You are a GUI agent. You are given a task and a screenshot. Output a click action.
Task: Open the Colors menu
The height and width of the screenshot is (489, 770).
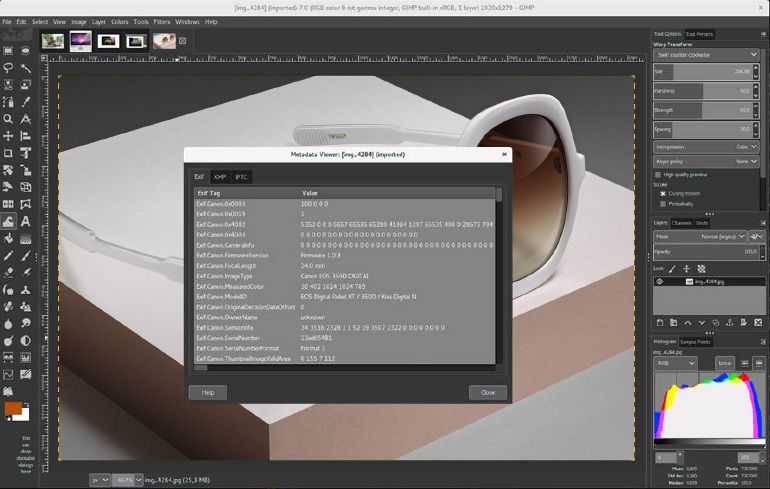pyautogui.click(x=119, y=22)
